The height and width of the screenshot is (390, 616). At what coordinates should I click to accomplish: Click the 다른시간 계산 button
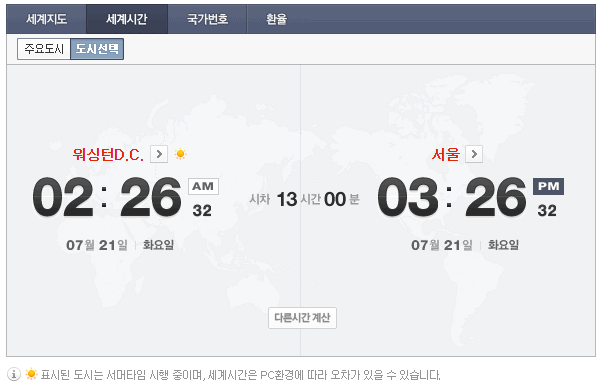(x=302, y=318)
